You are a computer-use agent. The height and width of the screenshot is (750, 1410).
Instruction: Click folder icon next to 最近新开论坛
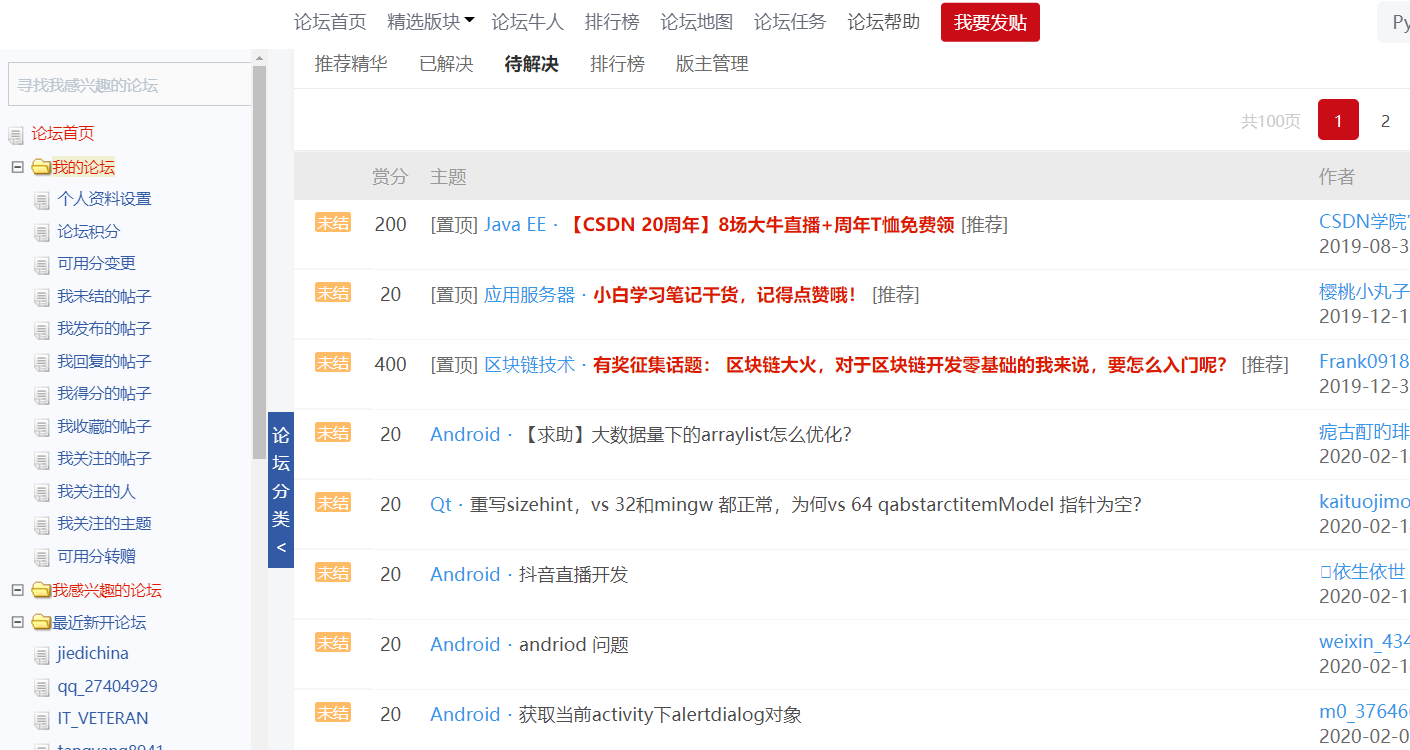pos(41,622)
